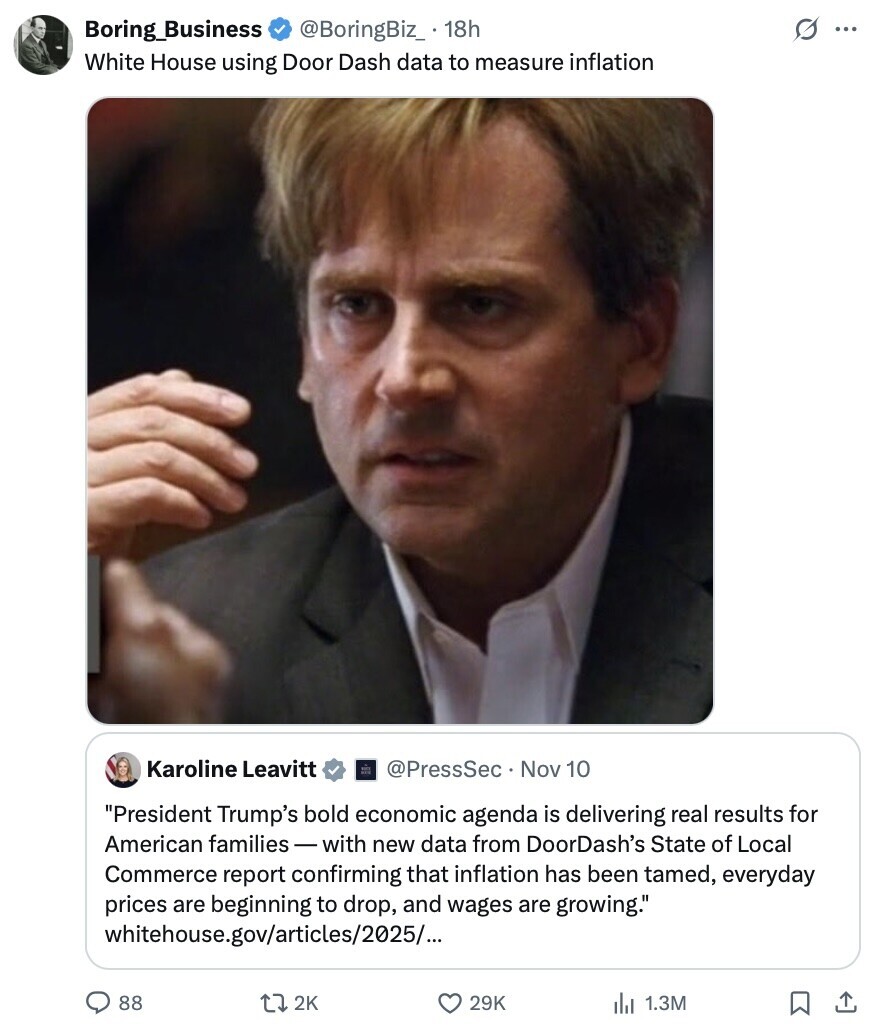Open the three-dot more options menu

coord(846,30)
